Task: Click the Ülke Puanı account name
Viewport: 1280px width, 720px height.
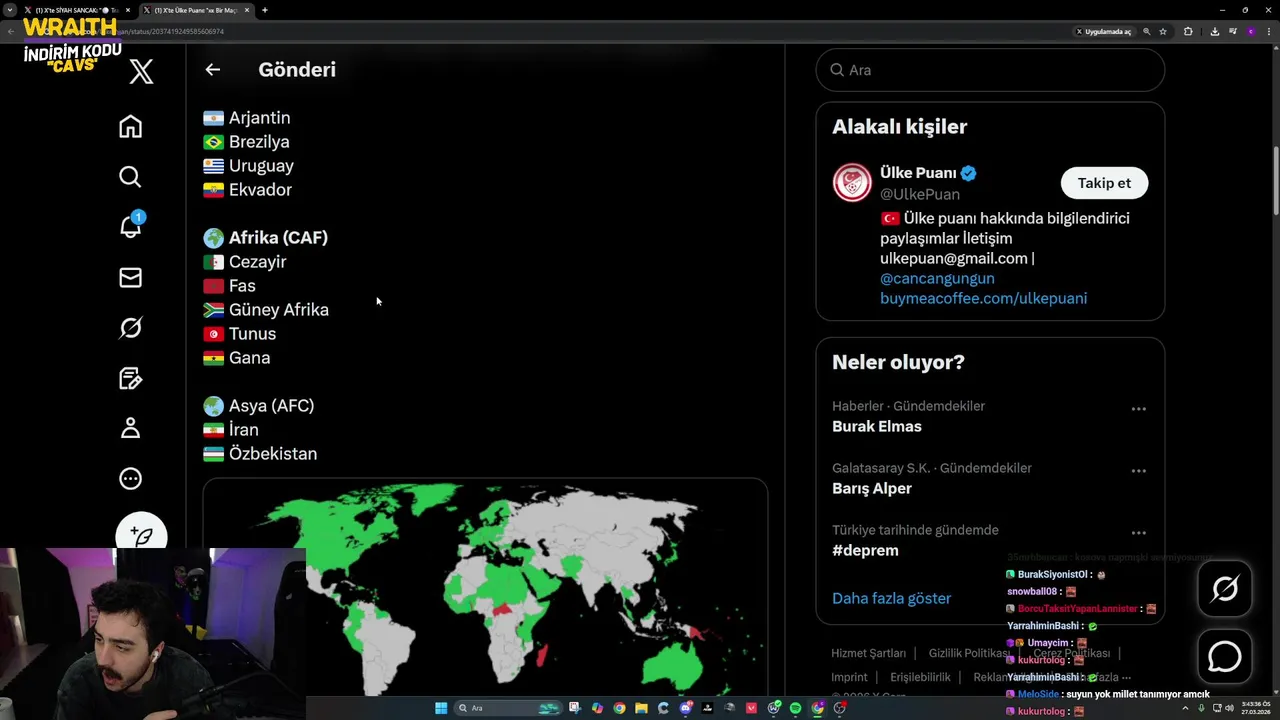Action: (918, 173)
